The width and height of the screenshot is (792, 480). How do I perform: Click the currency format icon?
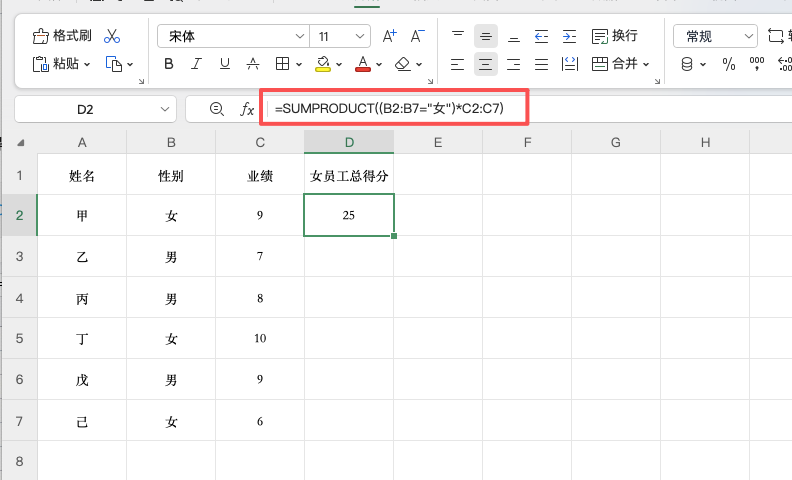point(687,64)
